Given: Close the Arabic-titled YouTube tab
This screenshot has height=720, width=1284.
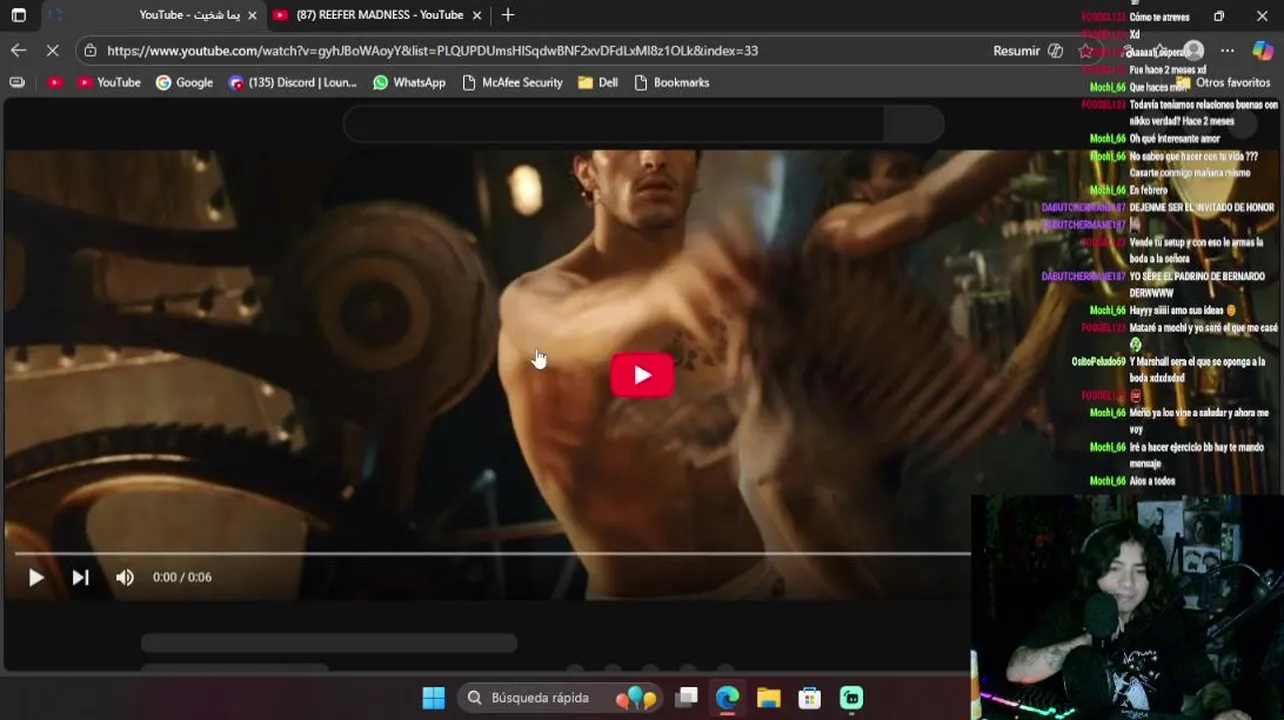Looking at the screenshot, I should [x=252, y=15].
